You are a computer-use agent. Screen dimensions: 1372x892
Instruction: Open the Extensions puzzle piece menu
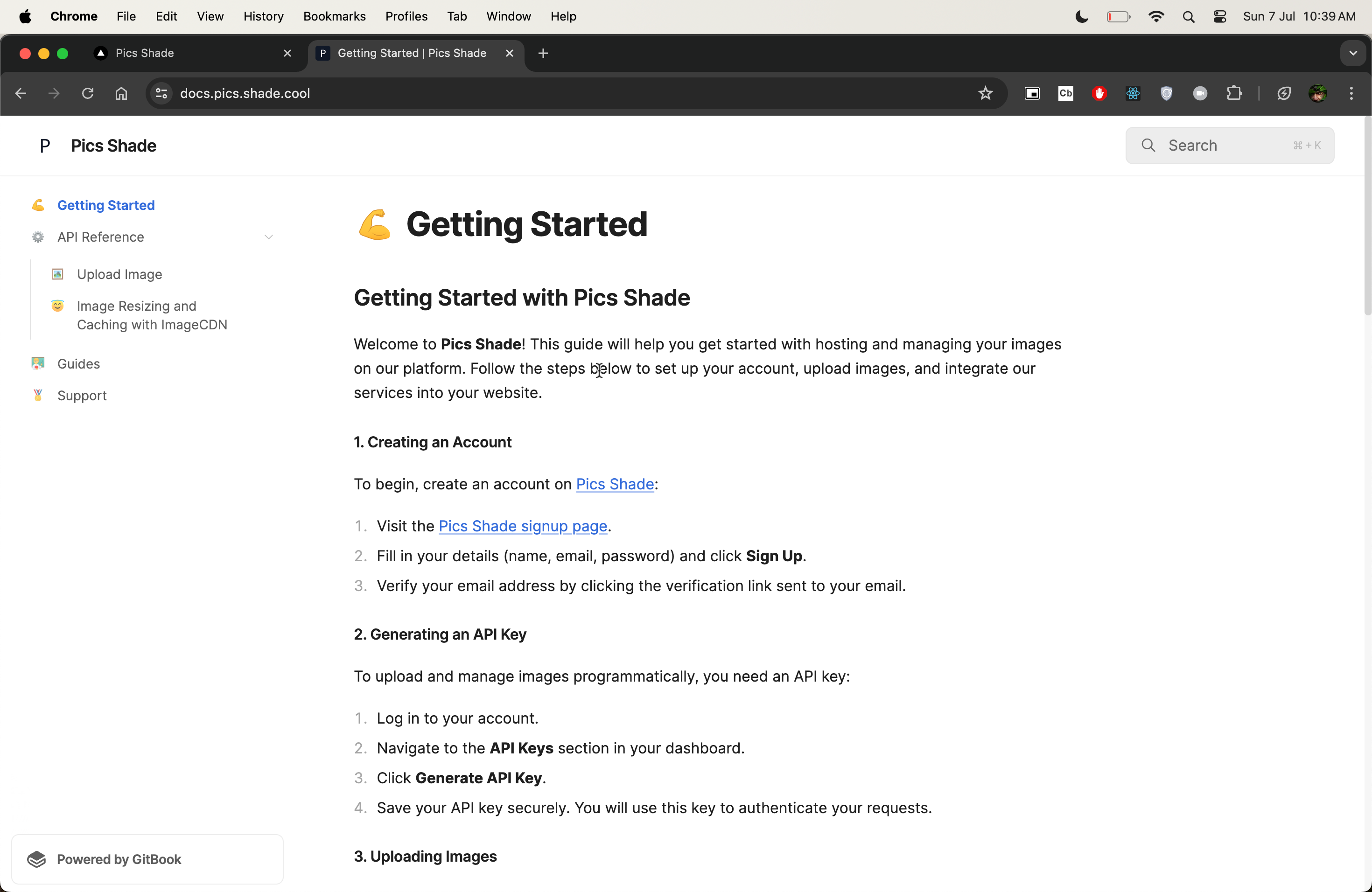[x=1234, y=93]
